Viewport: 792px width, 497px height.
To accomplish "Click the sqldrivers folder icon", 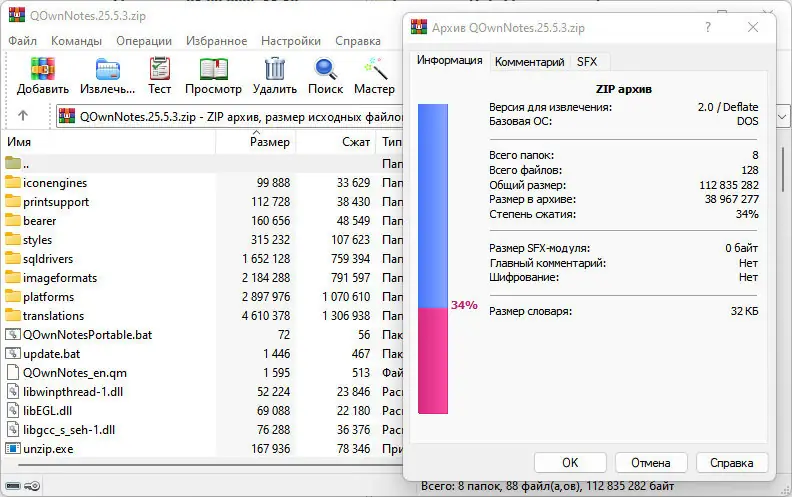I will pos(13,258).
